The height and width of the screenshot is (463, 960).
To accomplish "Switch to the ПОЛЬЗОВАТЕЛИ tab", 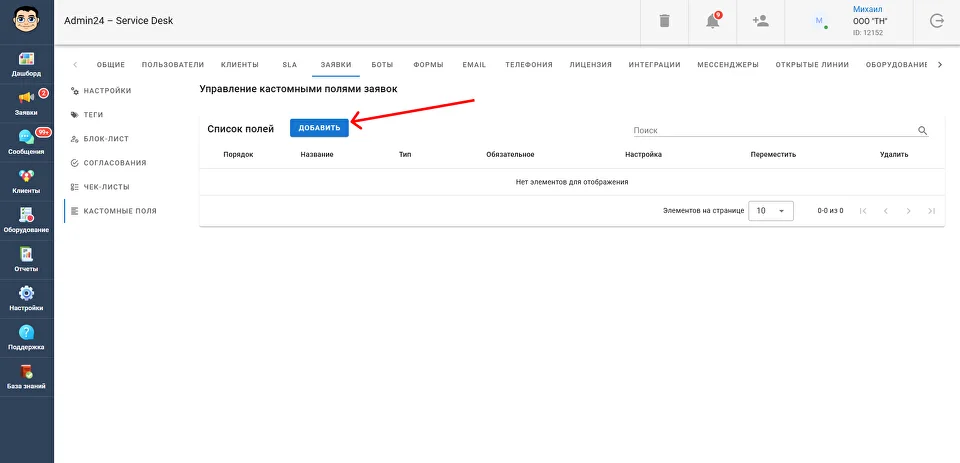I will 173,64.
